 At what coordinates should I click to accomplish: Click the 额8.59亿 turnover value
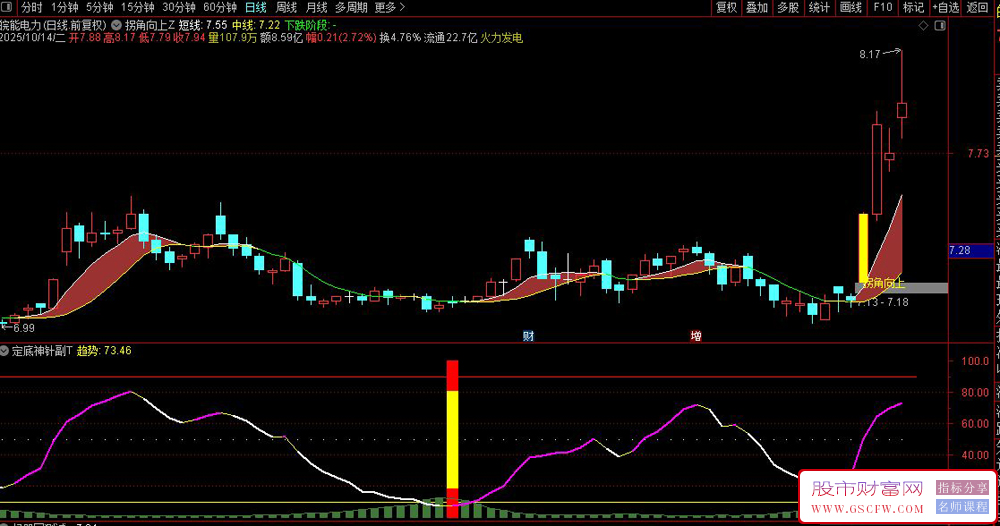coord(281,38)
